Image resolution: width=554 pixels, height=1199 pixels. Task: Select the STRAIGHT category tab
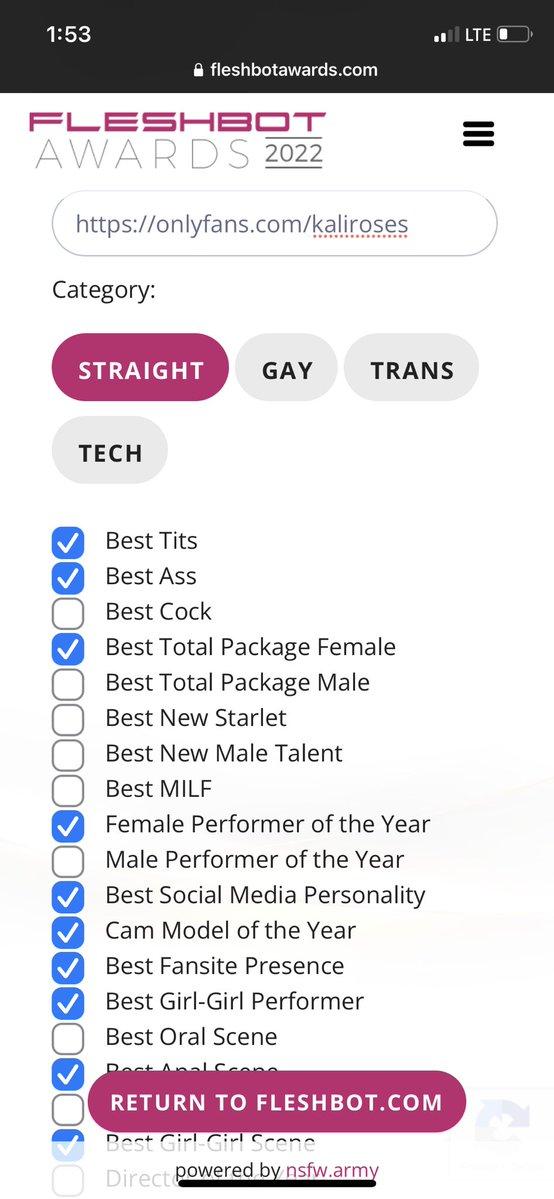(x=141, y=368)
